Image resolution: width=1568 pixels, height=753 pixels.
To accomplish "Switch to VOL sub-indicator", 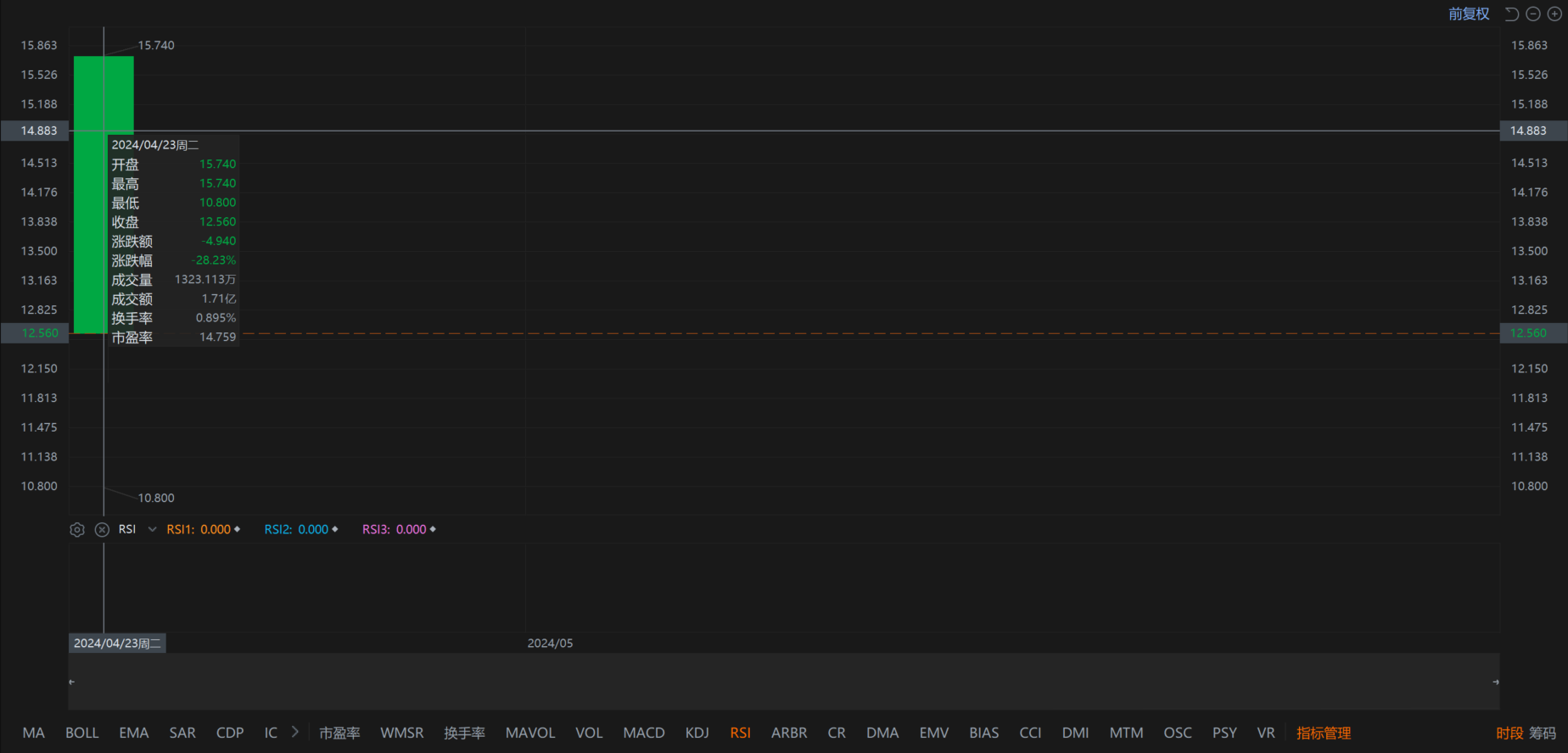I will tap(589, 733).
